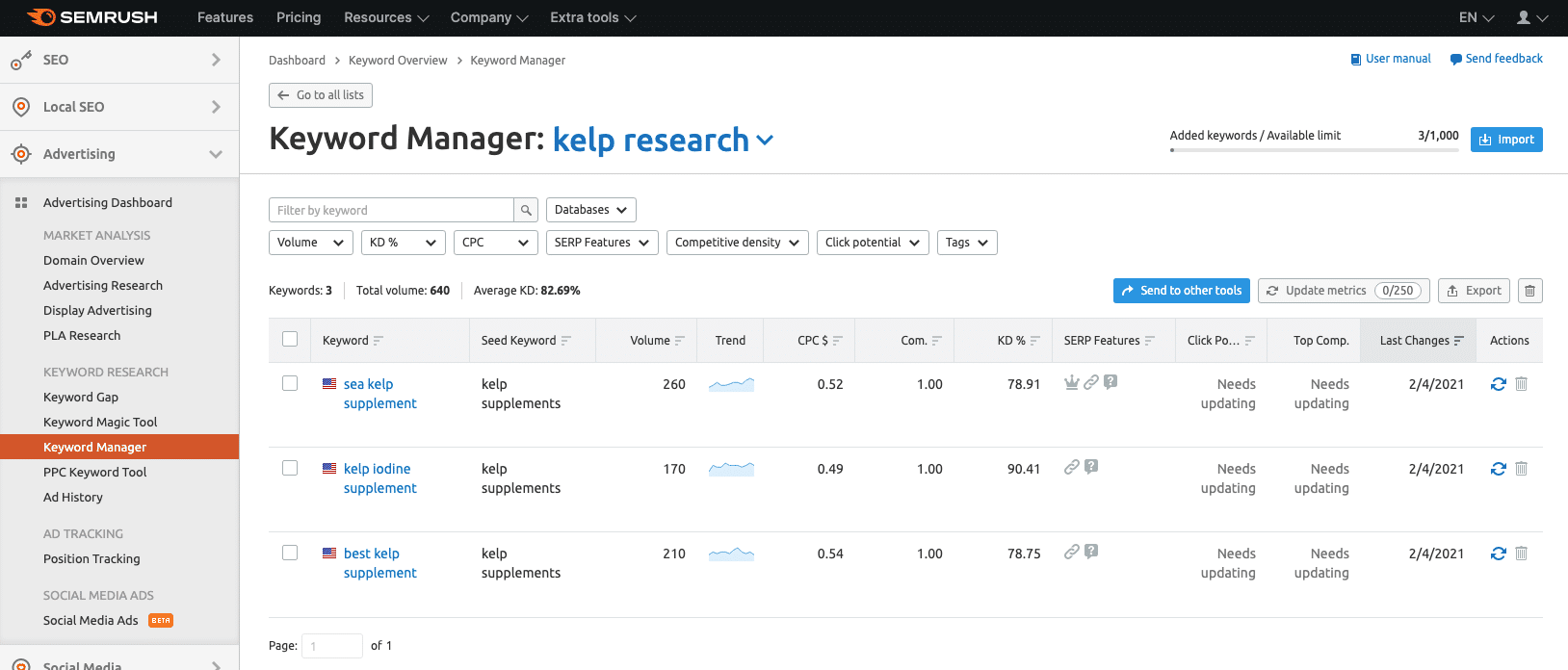Open the SERP Features filter dropdown
1568x670 pixels.
click(603, 243)
